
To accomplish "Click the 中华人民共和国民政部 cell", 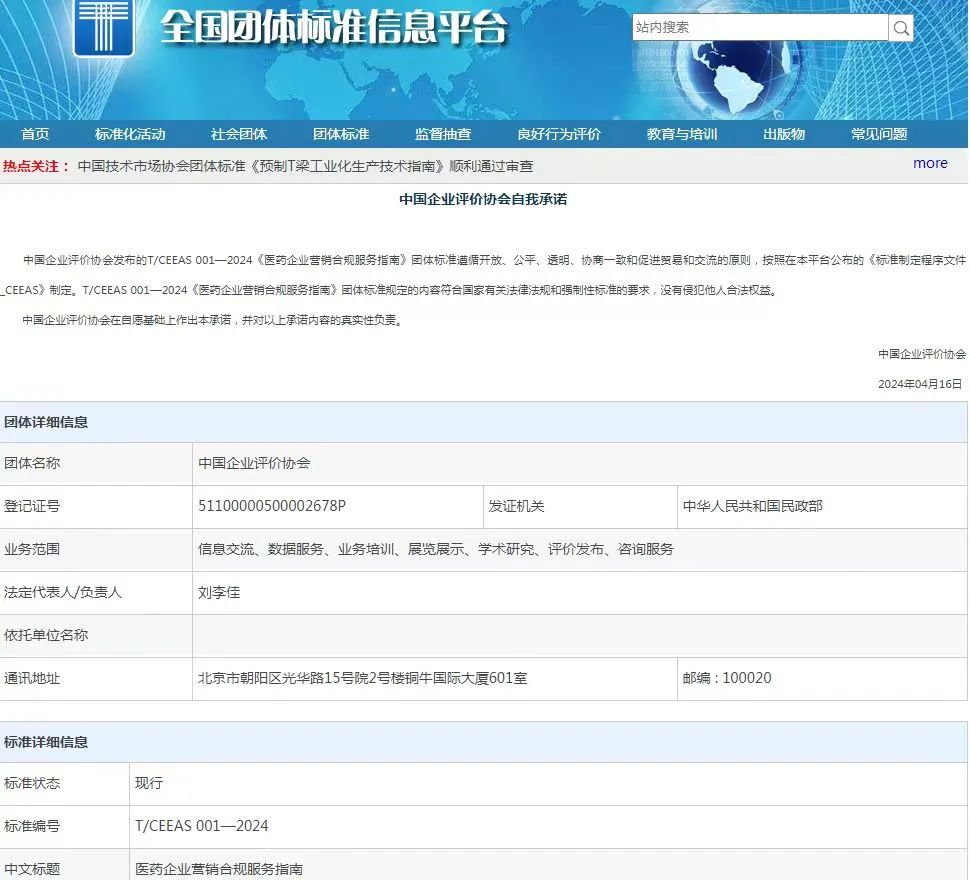I will pos(822,506).
